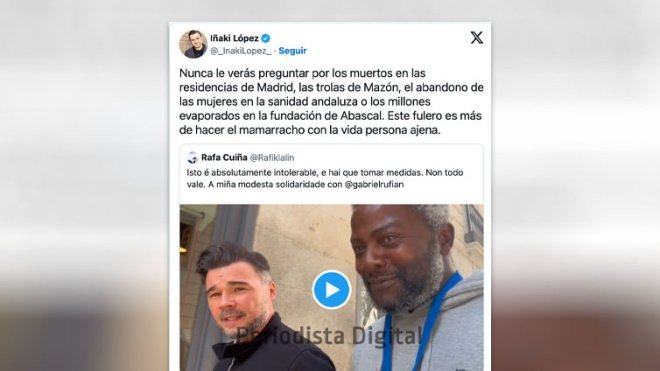Open the Iñaki López display name
This screenshot has height=371, width=660.
(234, 38)
